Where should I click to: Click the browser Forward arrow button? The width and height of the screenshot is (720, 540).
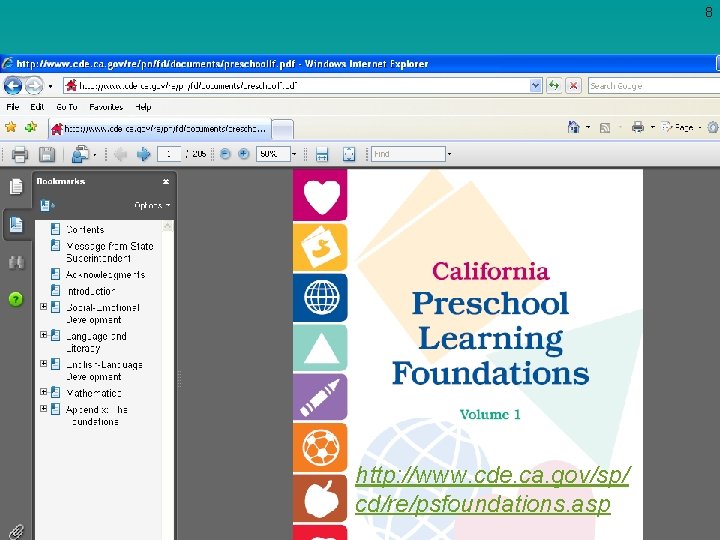click(34, 85)
